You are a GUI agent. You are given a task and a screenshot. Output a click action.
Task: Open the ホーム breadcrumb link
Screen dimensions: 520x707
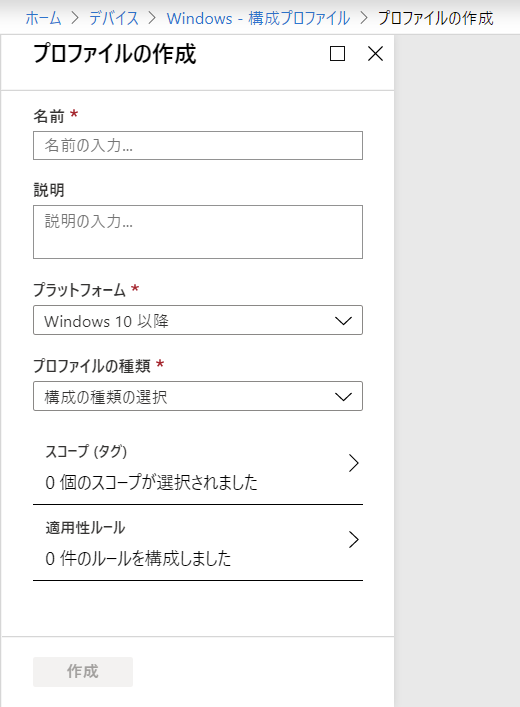tap(43, 18)
